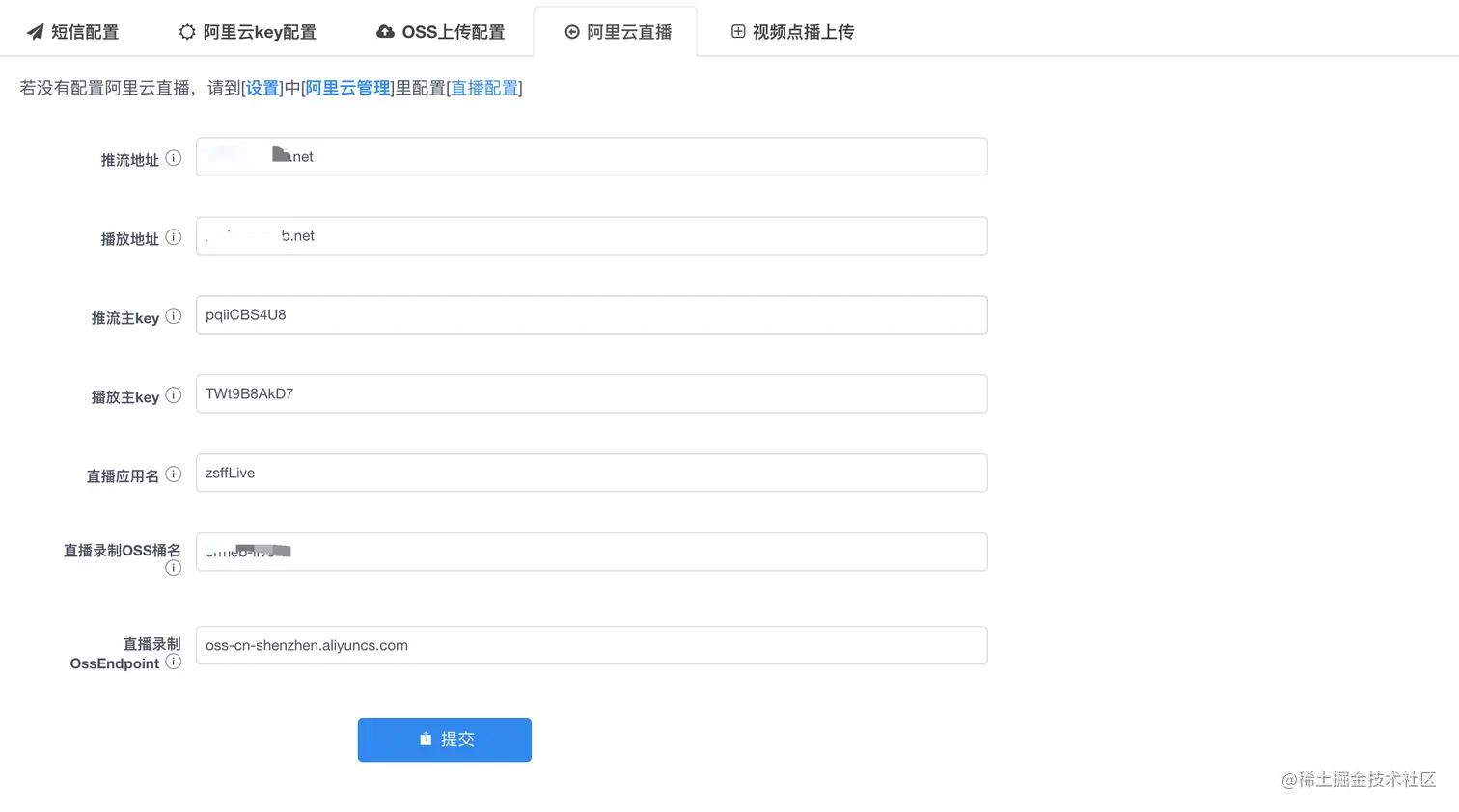The width and height of the screenshot is (1459, 812).
Task: Focus the 推流地址 input field
Action: pyautogui.click(x=592, y=157)
